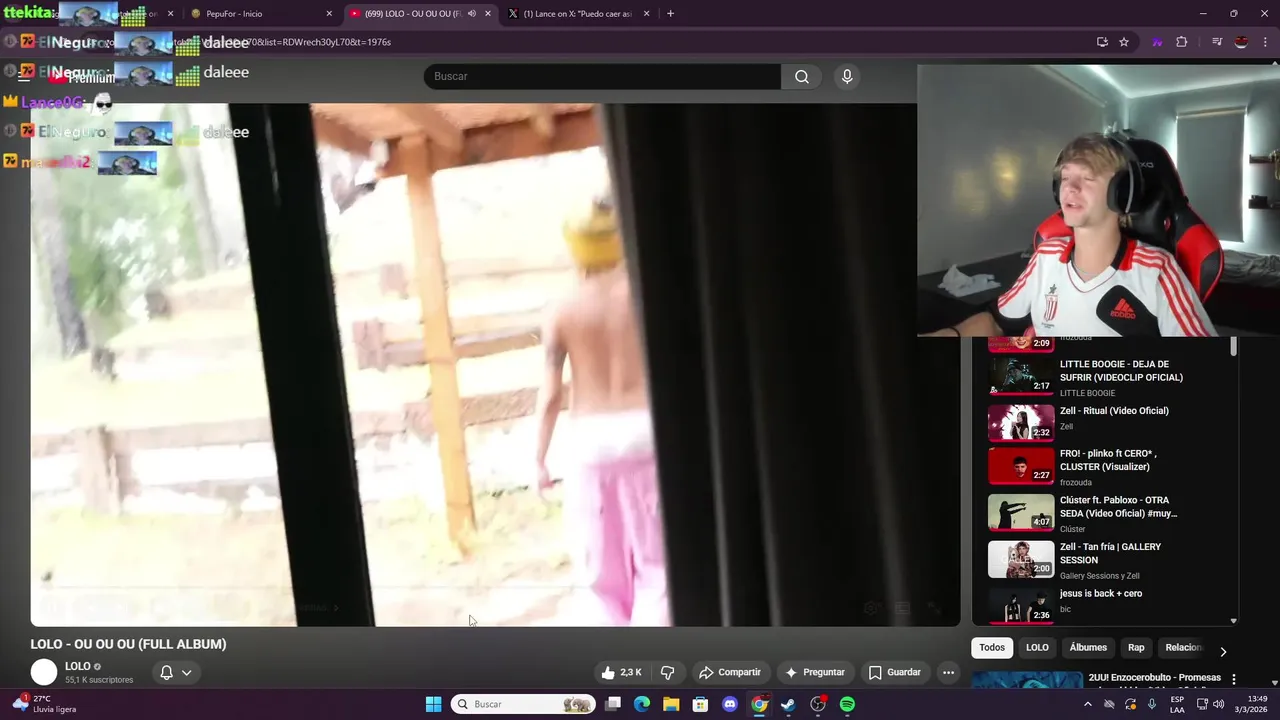Image resolution: width=1280 pixels, height=720 pixels.
Task: Open a new browser tab
Action: 670,14
